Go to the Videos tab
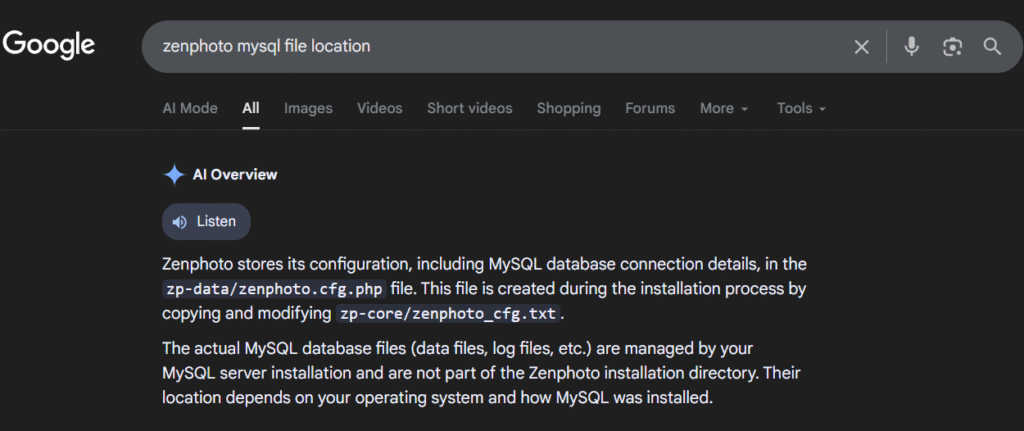The height and width of the screenshot is (431, 1024). 379,108
